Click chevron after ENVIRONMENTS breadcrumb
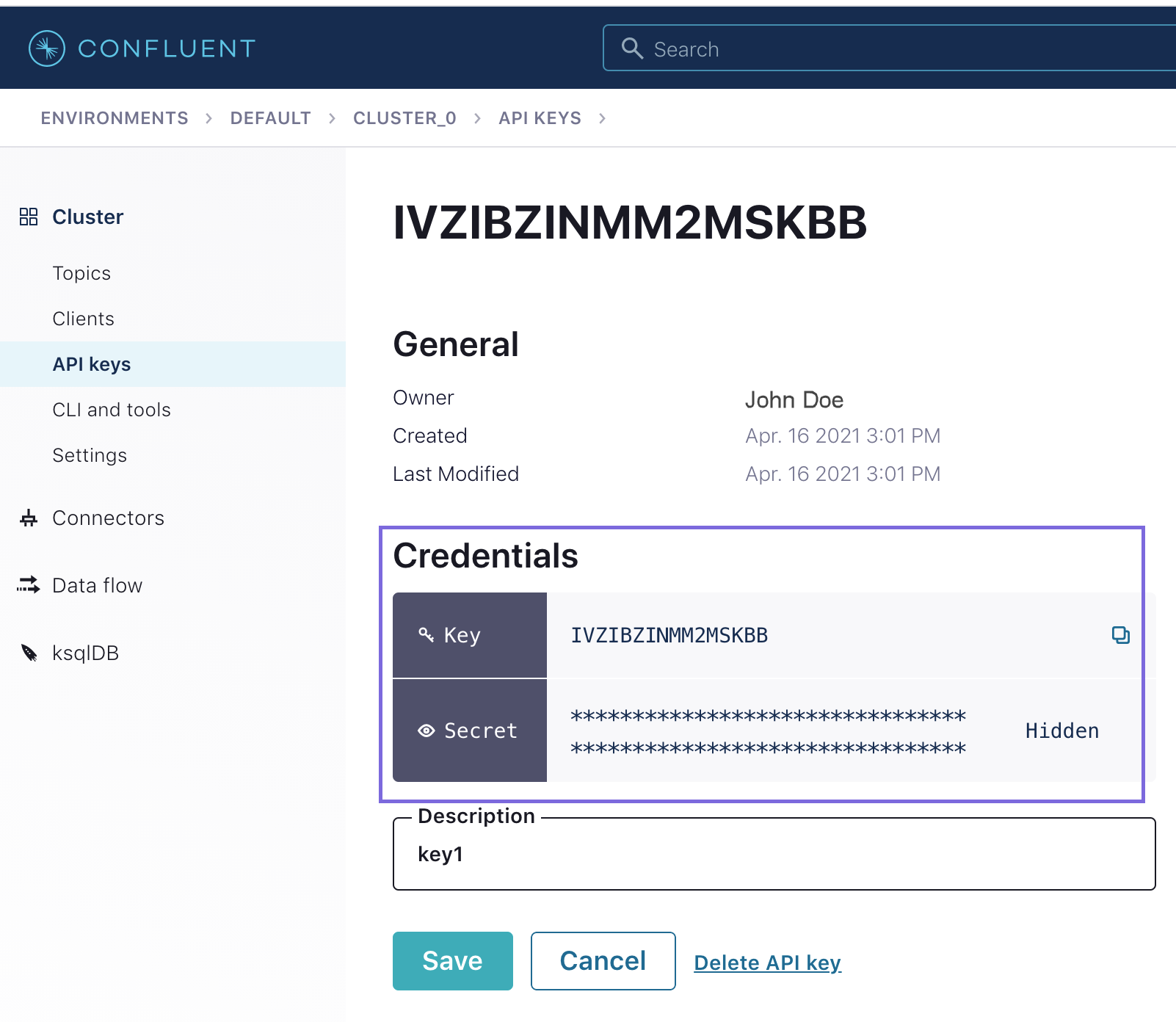Screen dimensions: 1176x1022 click(x=209, y=118)
